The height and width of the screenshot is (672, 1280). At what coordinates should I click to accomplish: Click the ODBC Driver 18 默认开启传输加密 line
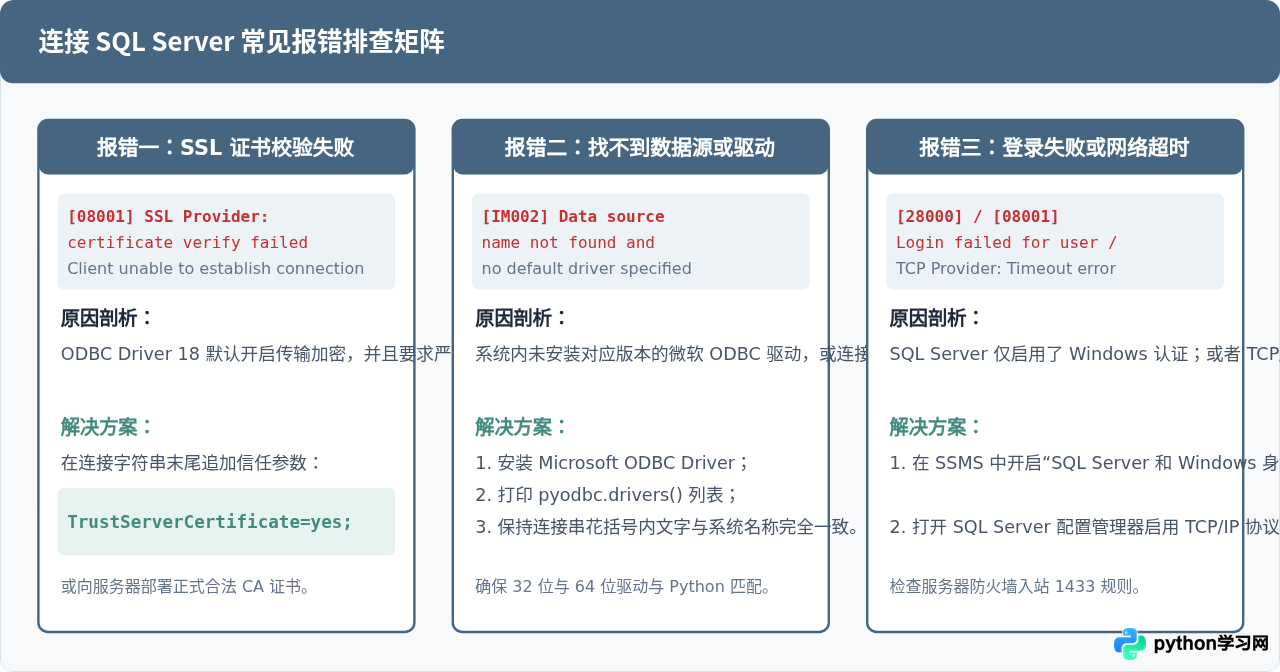pos(256,354)
